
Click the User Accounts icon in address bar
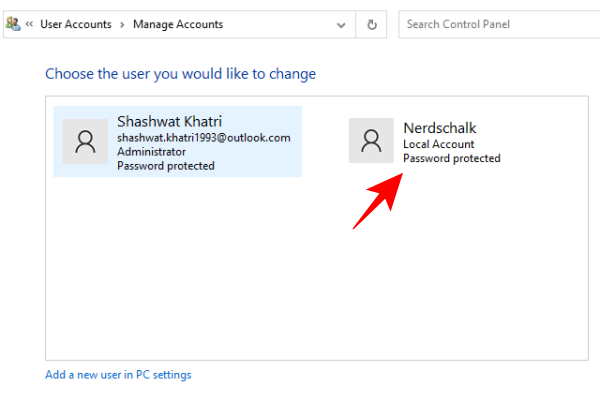pyautogui.click(x=13, y=24)
